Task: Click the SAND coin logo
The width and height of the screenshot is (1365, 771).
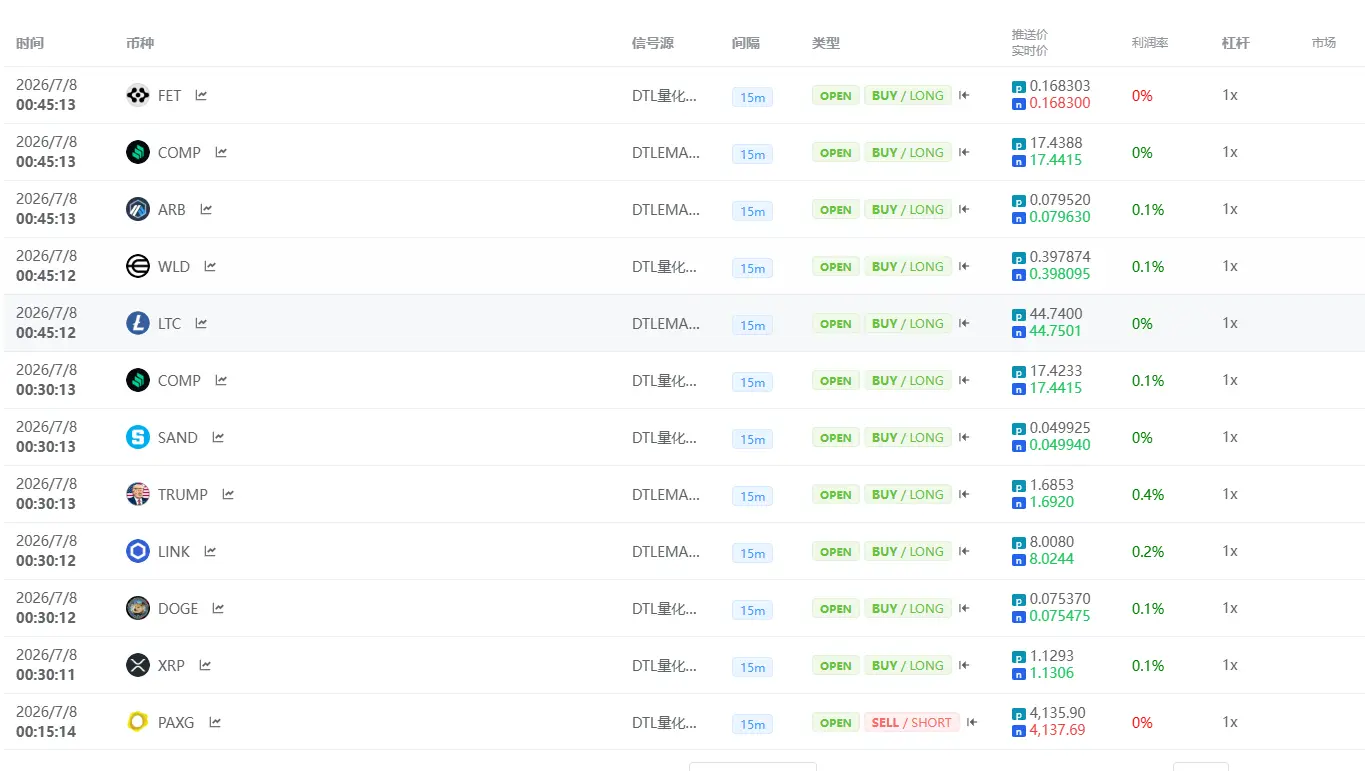Action: pos(138,437)
